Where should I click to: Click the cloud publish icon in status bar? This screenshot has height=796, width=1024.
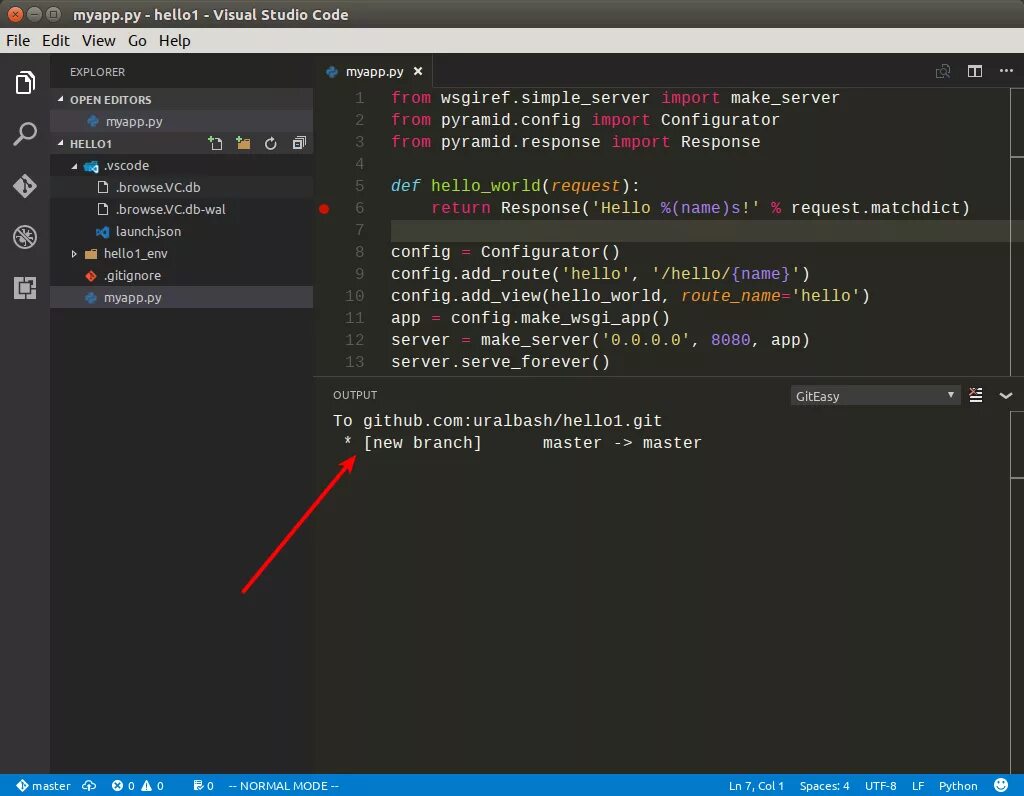coord(89,786)
